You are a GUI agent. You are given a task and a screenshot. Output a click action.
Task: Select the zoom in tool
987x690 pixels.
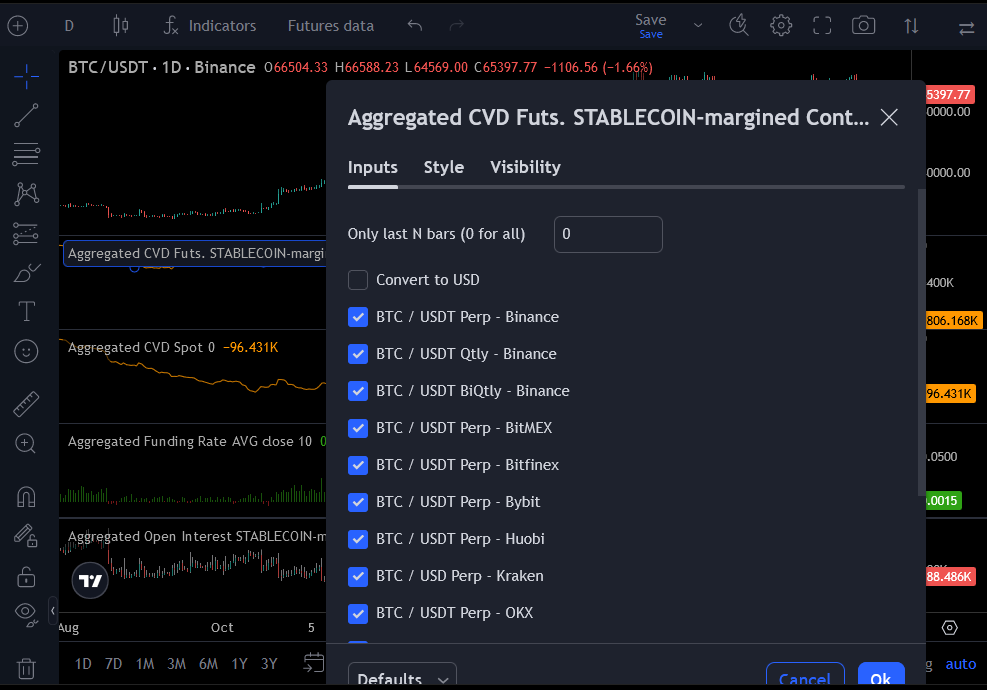click(25, 443)
